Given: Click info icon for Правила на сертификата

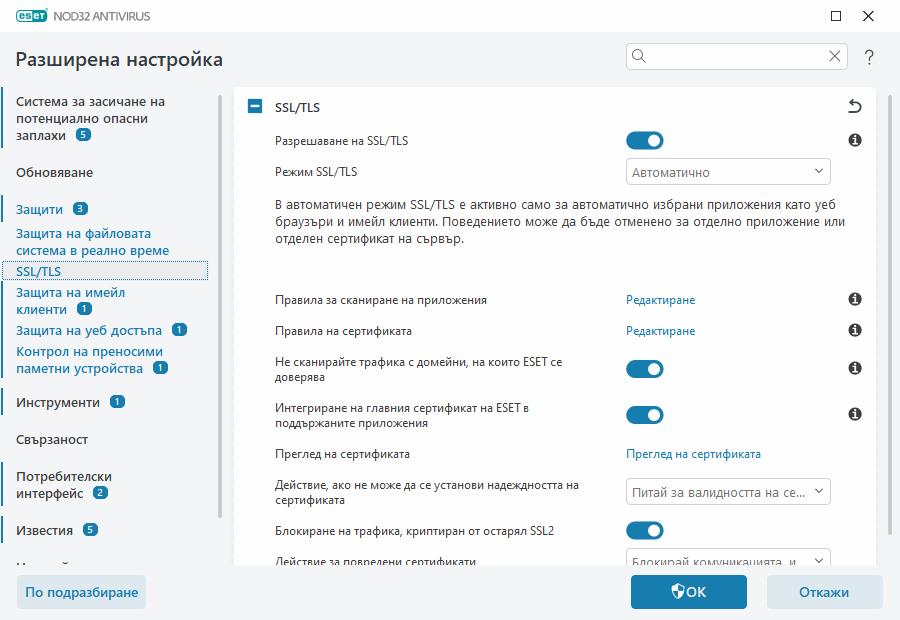Looking at the screenshot, I should [x=855, y=329].
